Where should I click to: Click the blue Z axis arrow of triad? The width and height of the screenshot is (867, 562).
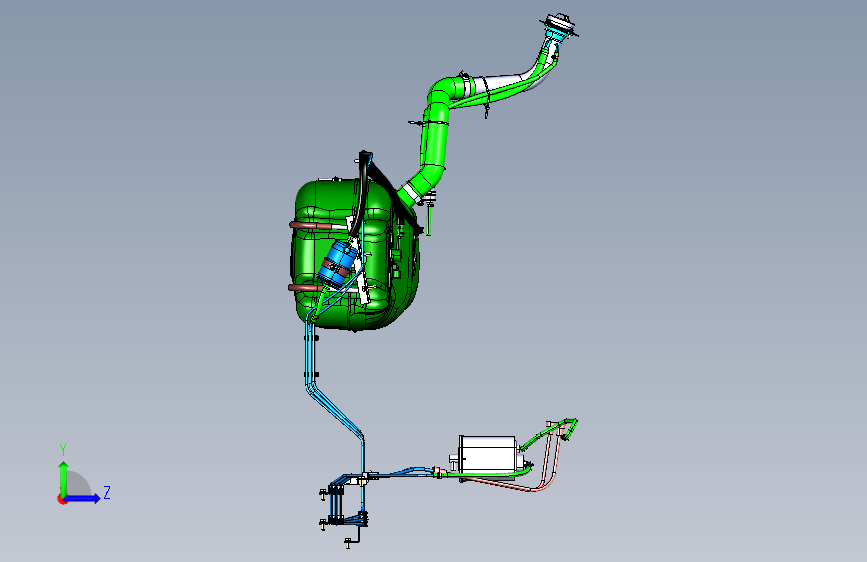coord(84,498)
